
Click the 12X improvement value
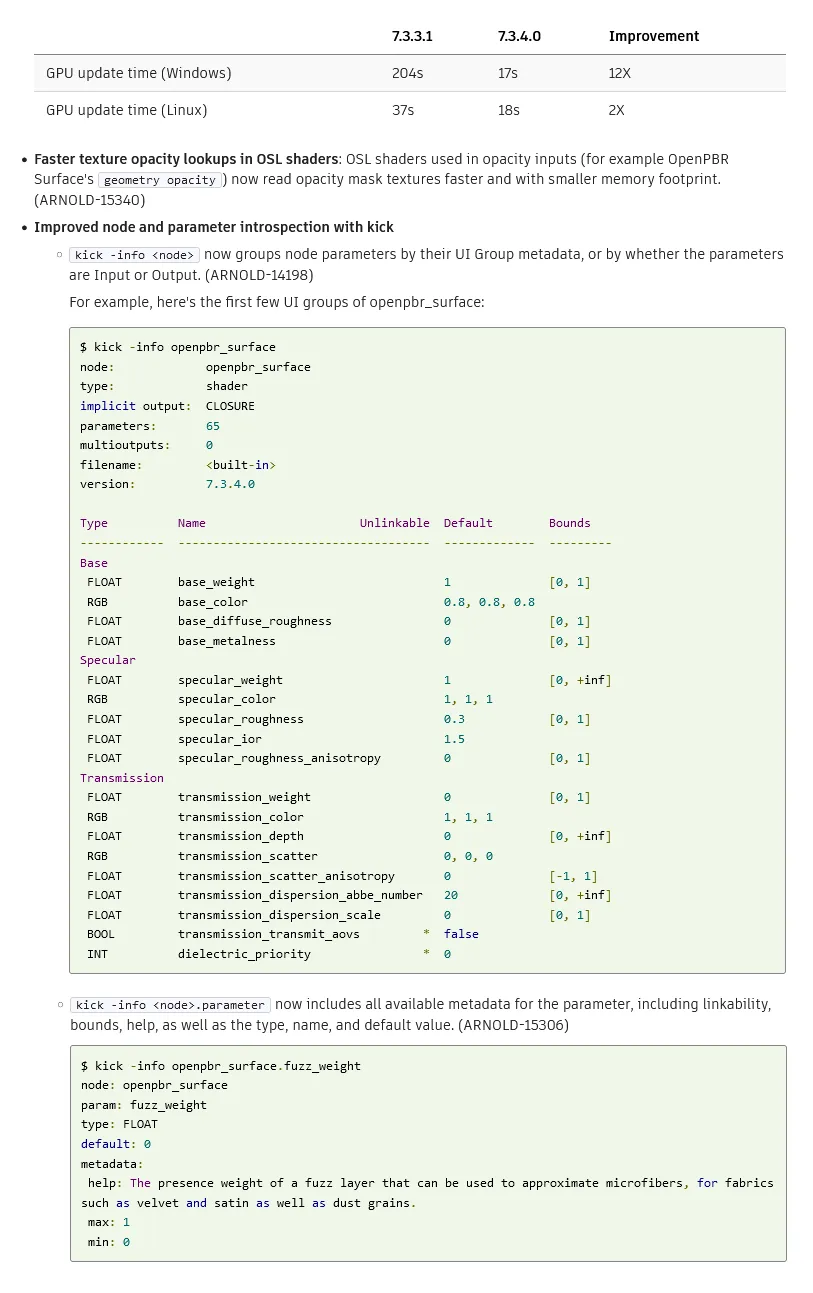620,73
